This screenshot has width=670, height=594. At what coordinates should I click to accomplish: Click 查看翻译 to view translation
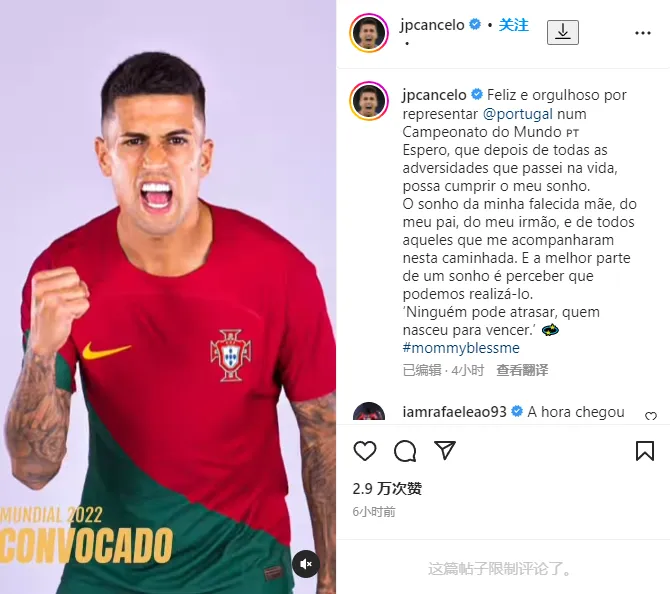click(522, 370)
